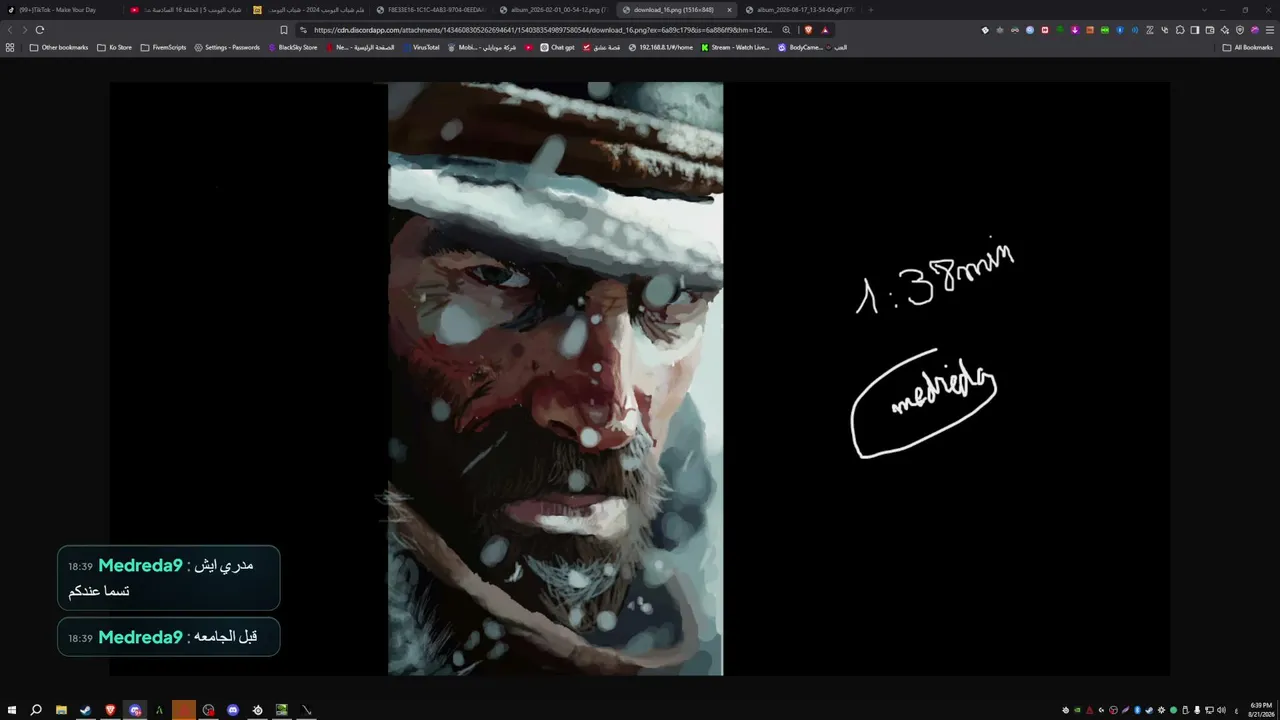This screenshot has height=720, width=1280.
Task: Open the Brave browser taskbar icon
Action: 110,710
